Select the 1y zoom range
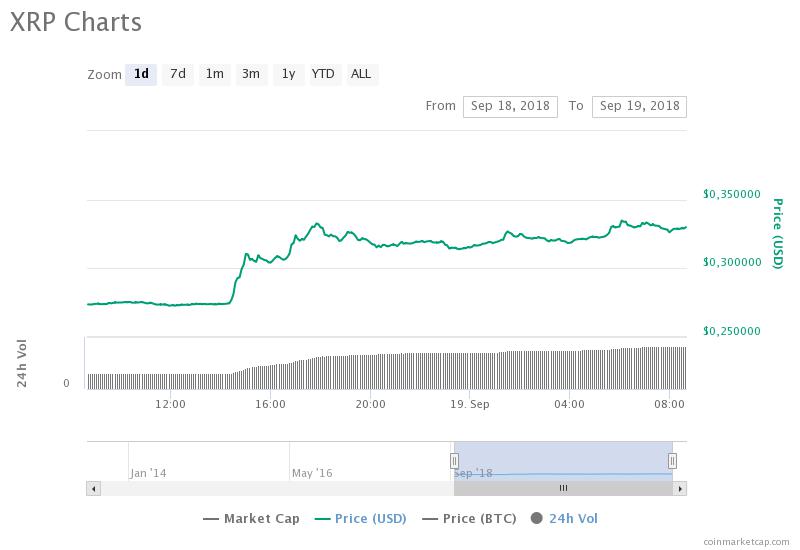Viewport: 800px width, 550px height. click(x=288, y=74)
